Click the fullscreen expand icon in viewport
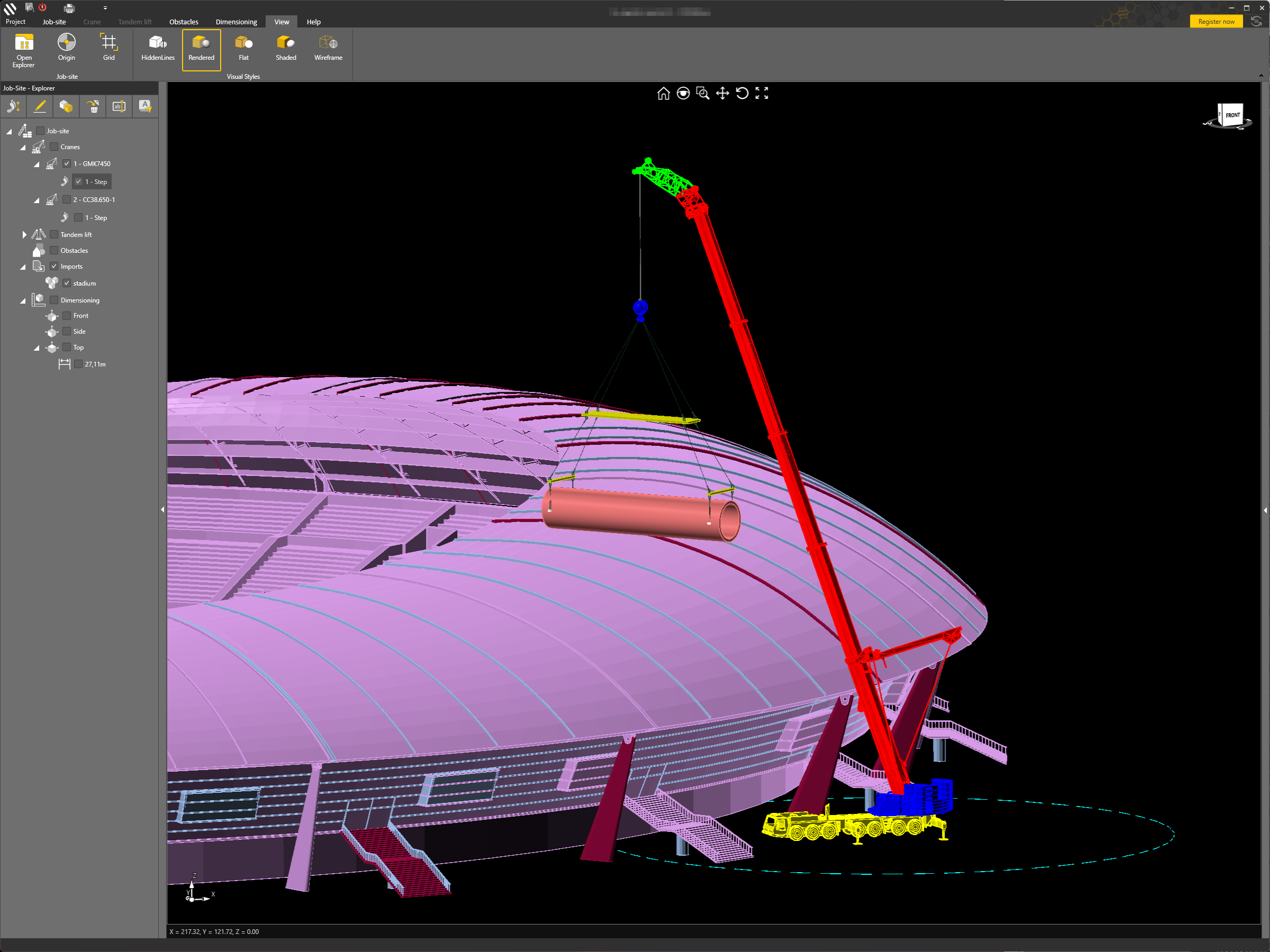Image resolution: width=1270 pixels, height=952 pixels. coord(761,94)
